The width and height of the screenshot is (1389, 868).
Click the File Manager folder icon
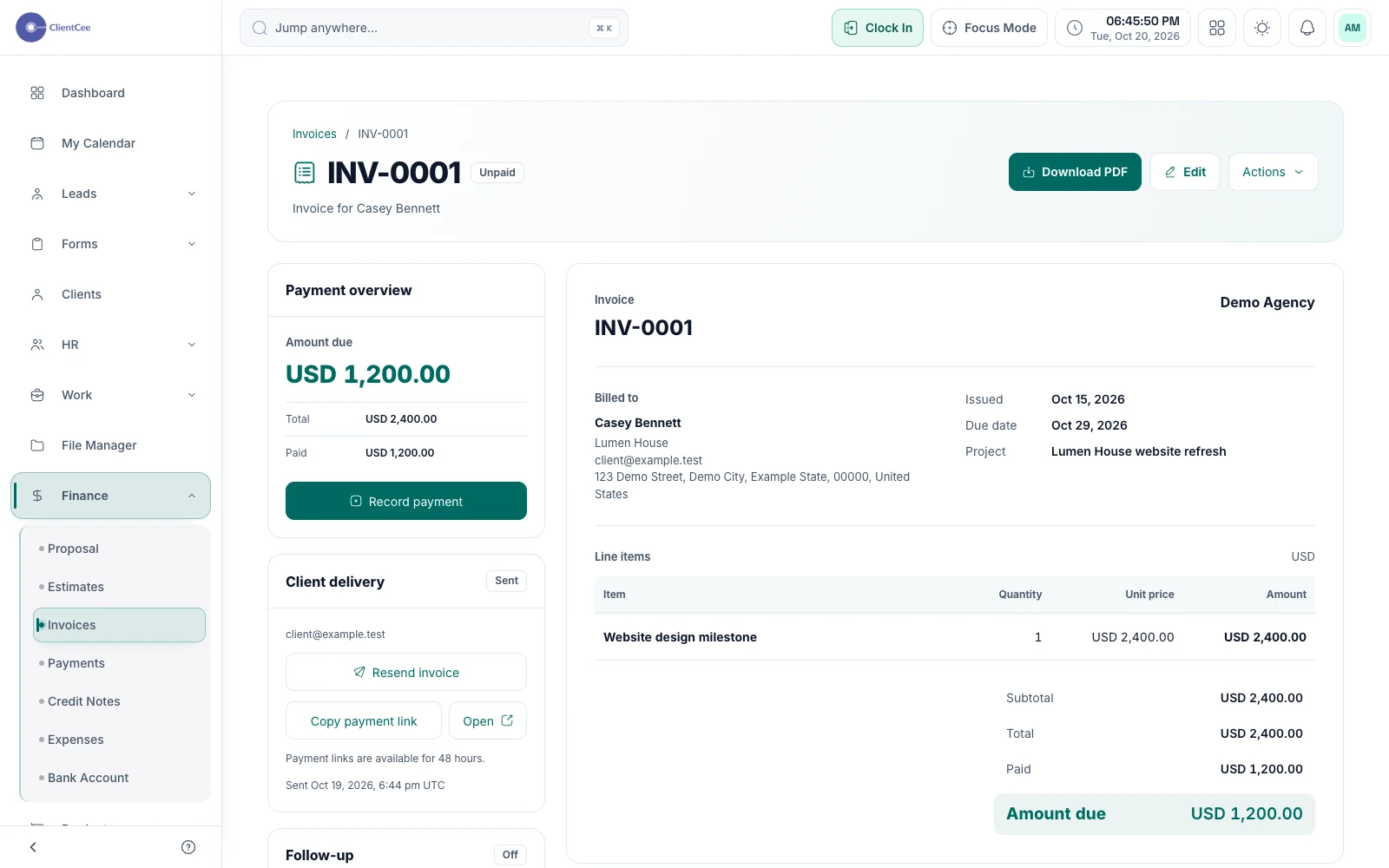coord(37,445)
